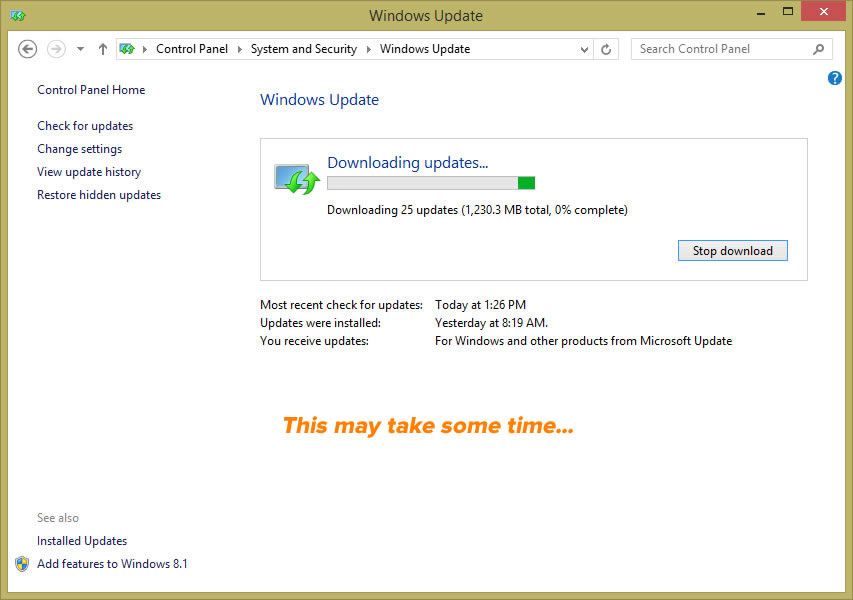This screenshot has width=853, height=600.
Task: Click "Today at 1:26 PM" text
Action: [480, 305]
